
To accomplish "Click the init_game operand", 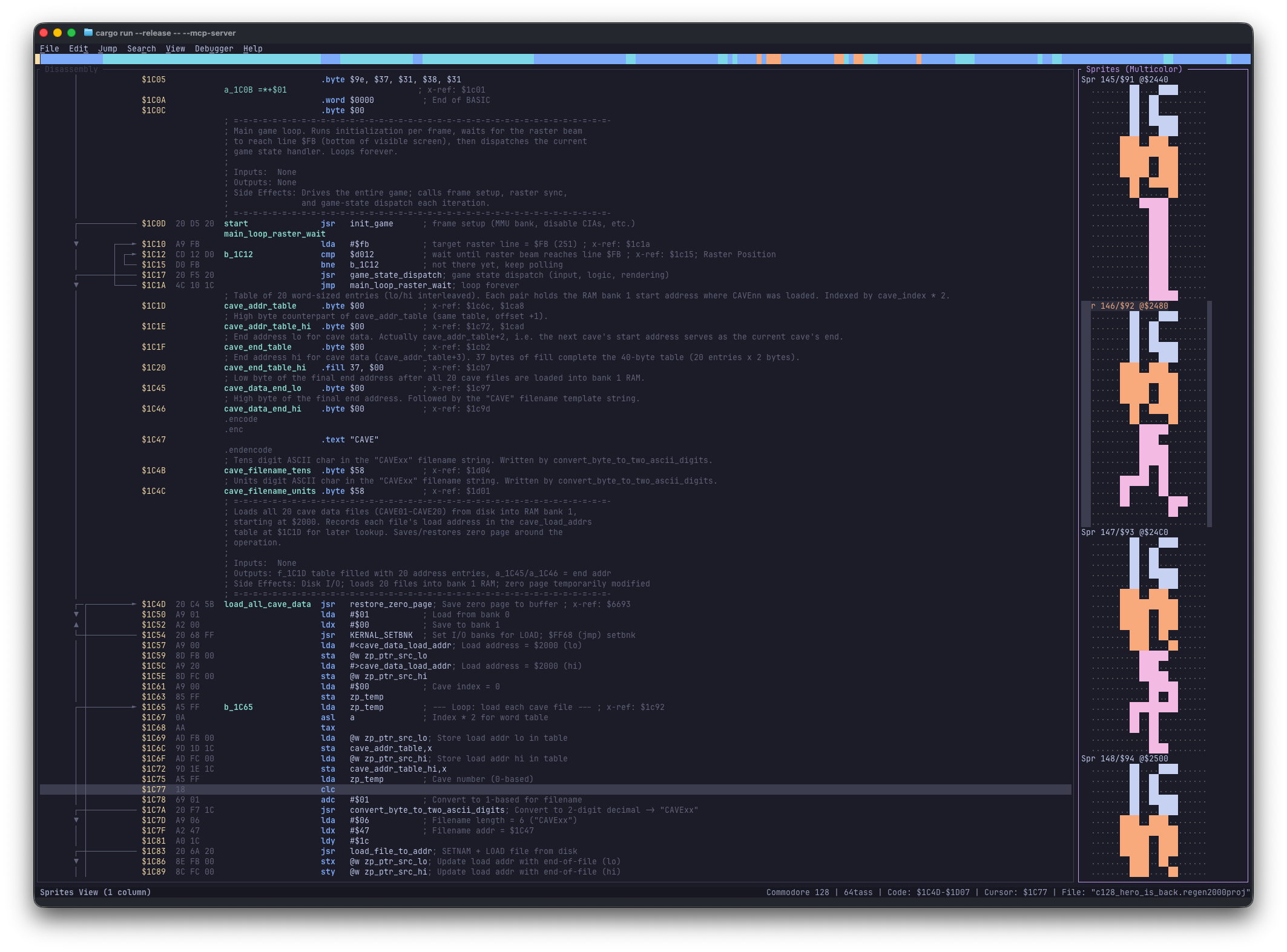I will point(371,223).
